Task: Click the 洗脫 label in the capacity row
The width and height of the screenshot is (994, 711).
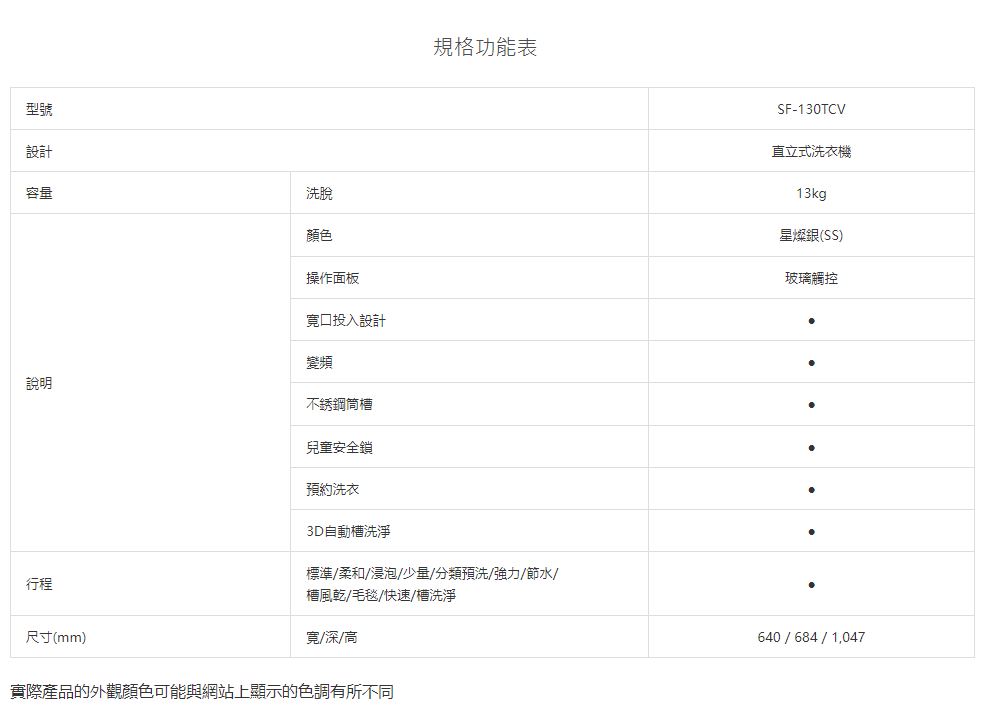Action: click(319, 194)
